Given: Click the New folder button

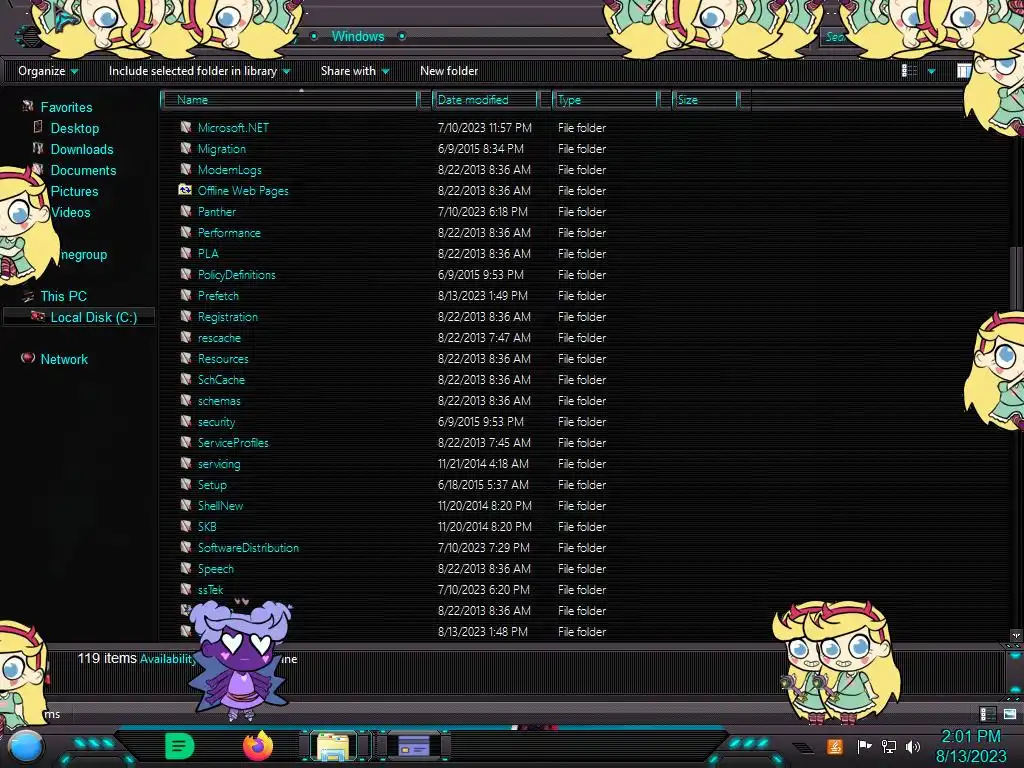Looking at the screenshot, I should pos(449,71).
